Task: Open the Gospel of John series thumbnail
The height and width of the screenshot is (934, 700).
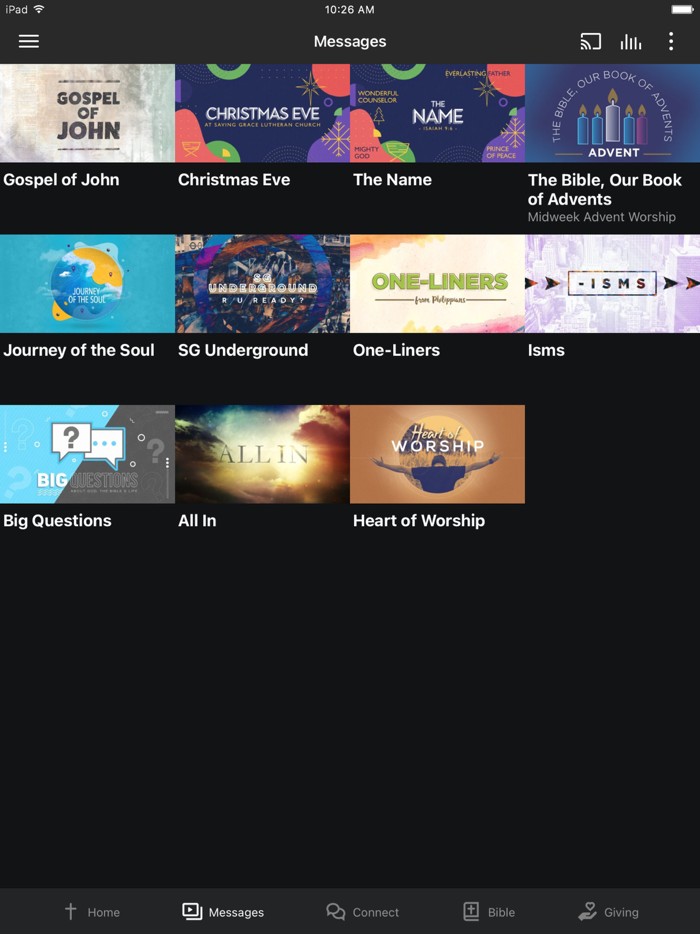Action: tap(88, 113)
